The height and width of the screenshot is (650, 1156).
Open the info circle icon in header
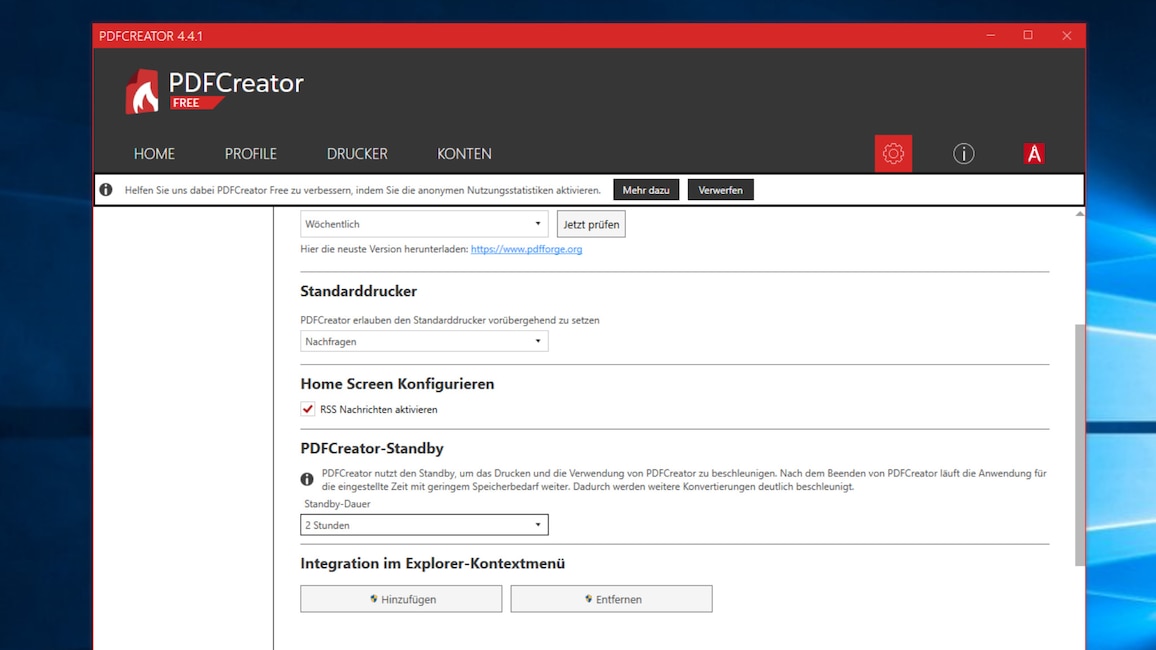coord(964,153)
